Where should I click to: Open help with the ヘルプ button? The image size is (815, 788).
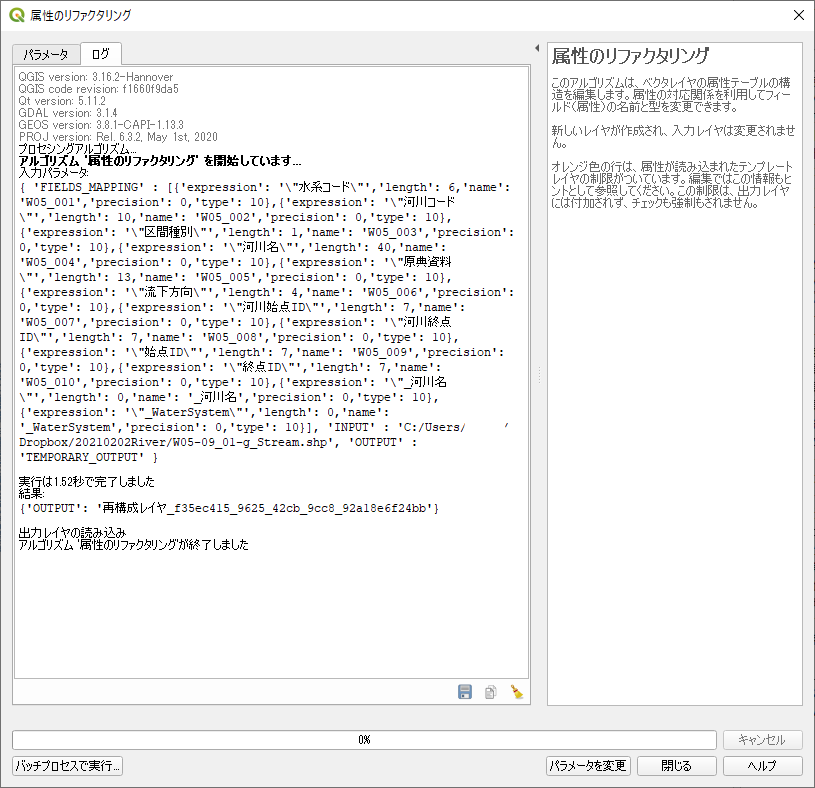coord(762,766)
